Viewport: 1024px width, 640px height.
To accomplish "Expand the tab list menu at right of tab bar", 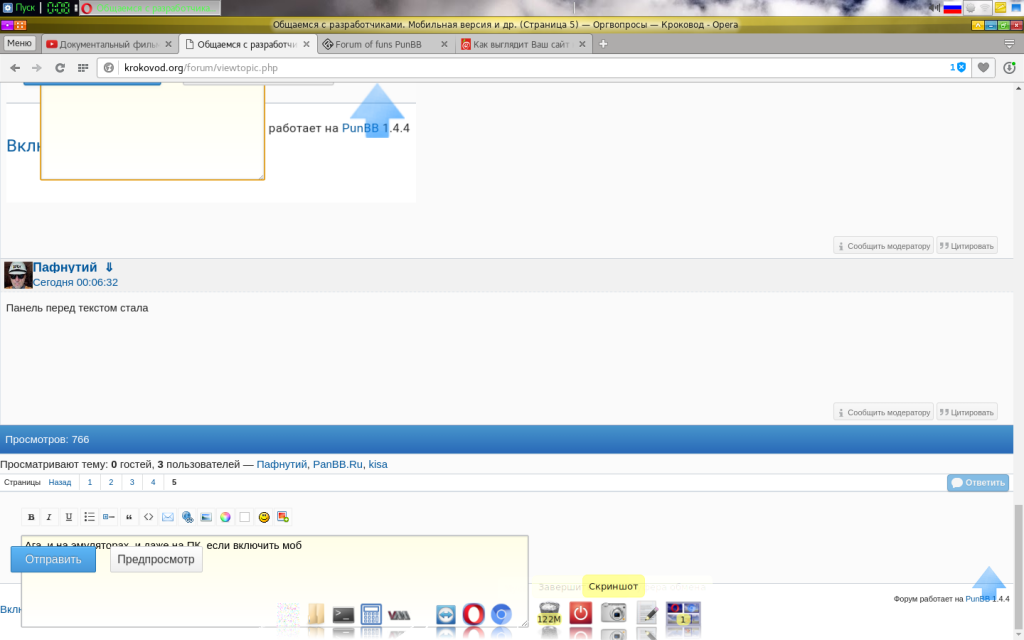I will pyautogui.click(x=1009, y=44).
